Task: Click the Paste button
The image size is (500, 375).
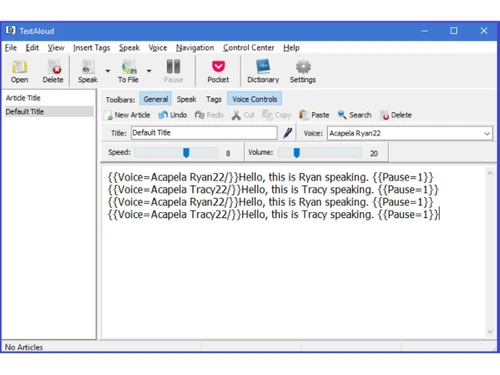Action: coord(314,115)
